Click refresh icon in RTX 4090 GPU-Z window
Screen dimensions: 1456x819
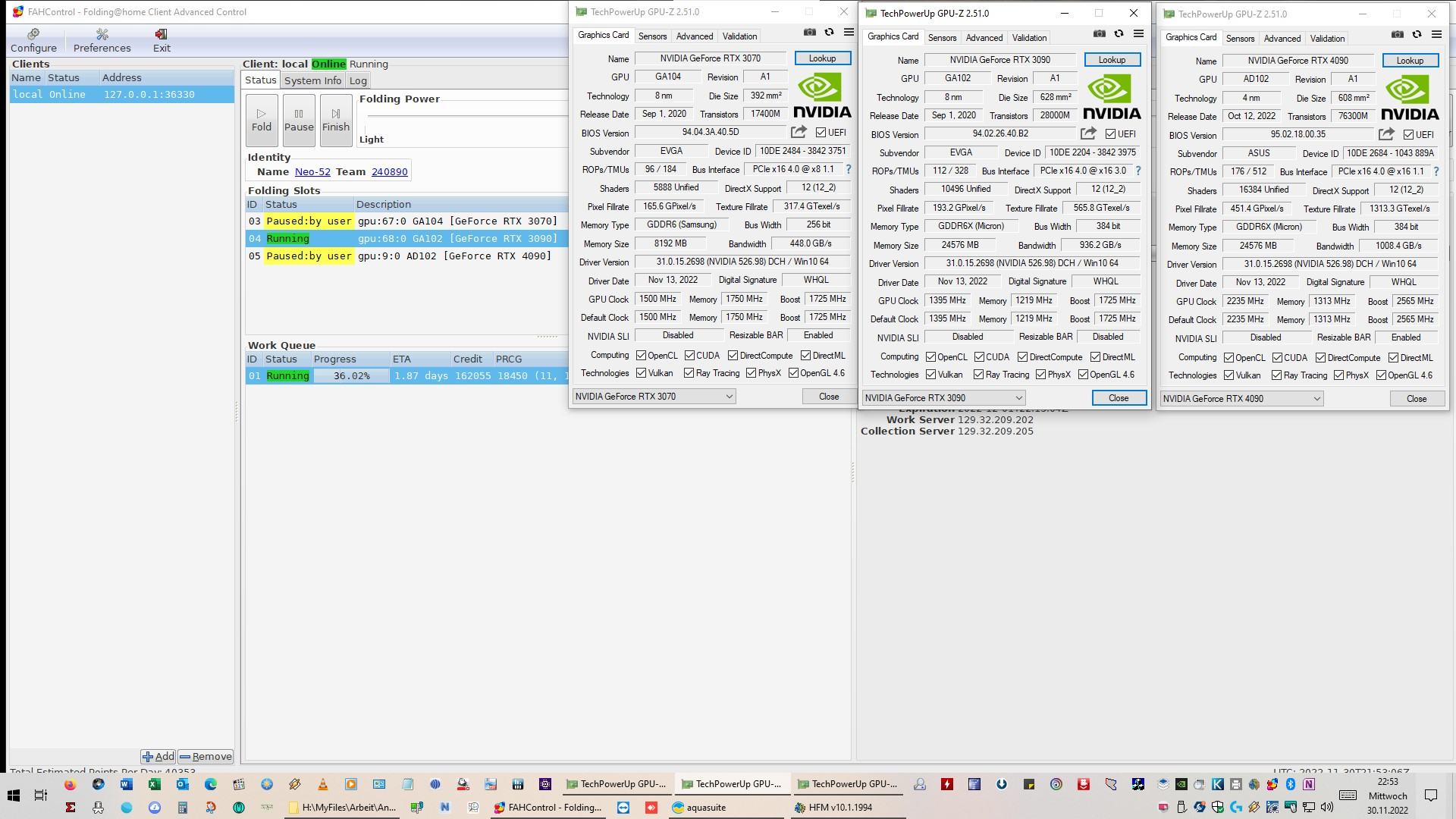1417,35
